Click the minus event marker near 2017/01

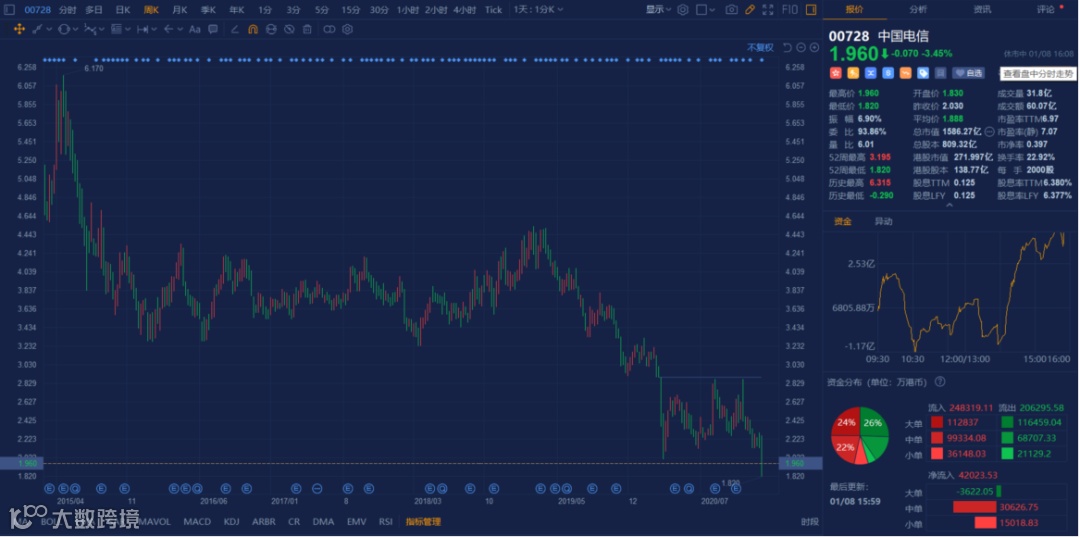click(317, 488)
